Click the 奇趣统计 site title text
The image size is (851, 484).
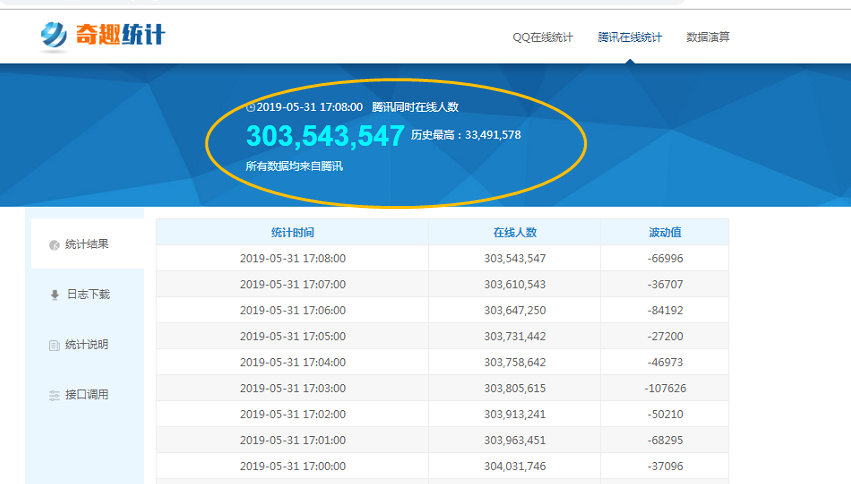coord(120,35)
